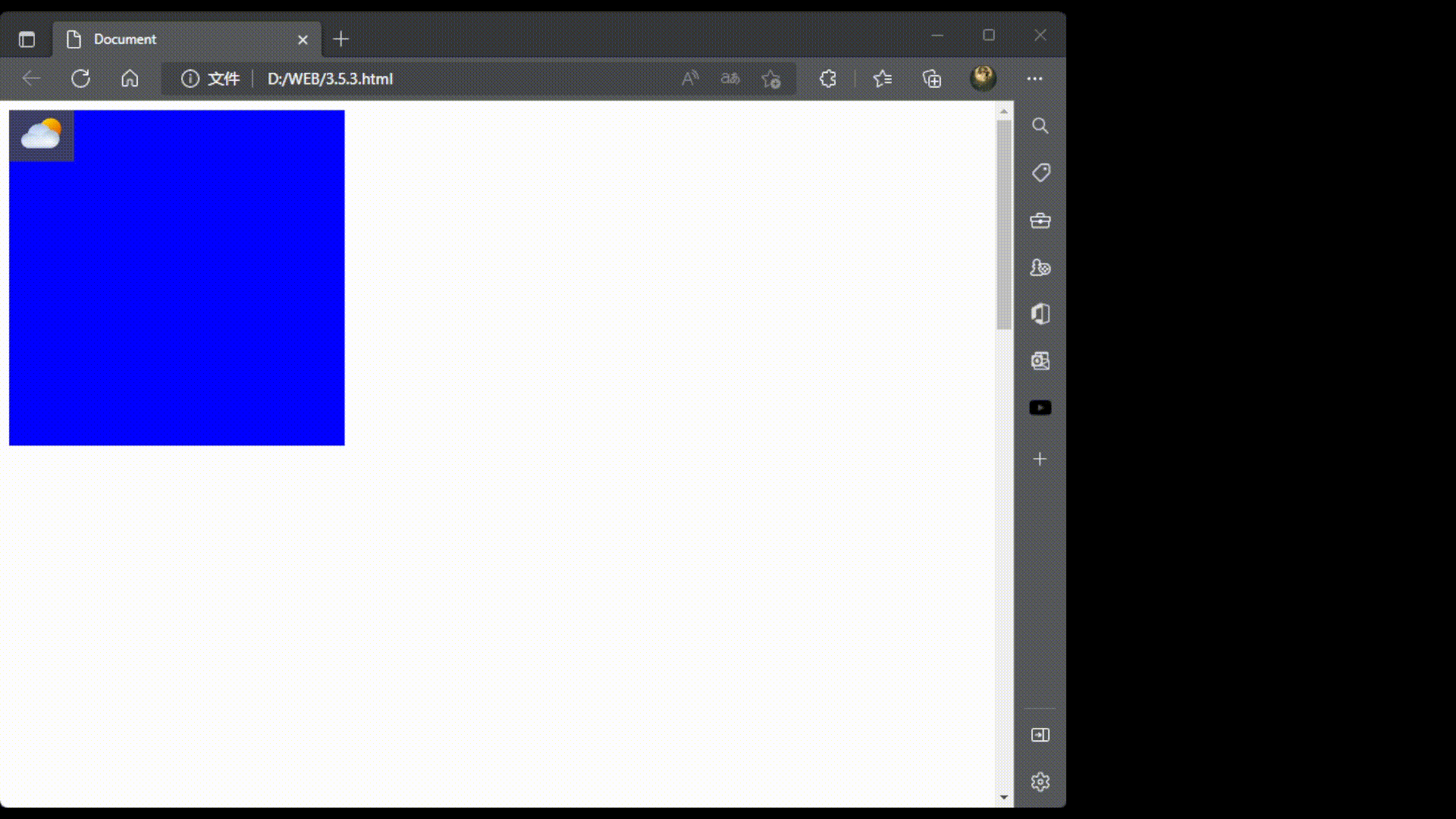This screenshot has height=819, width=1456.
Task: Click the read aloud icon
Action: pyautogui.click(x=689, y=78)
